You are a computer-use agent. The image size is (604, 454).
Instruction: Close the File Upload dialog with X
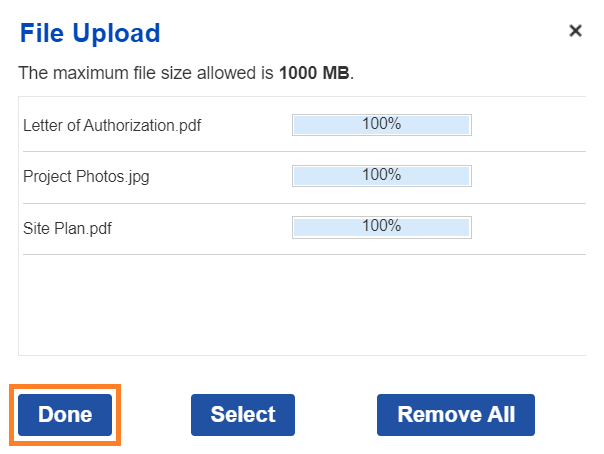pyautogui.click(x=575, y=31)
